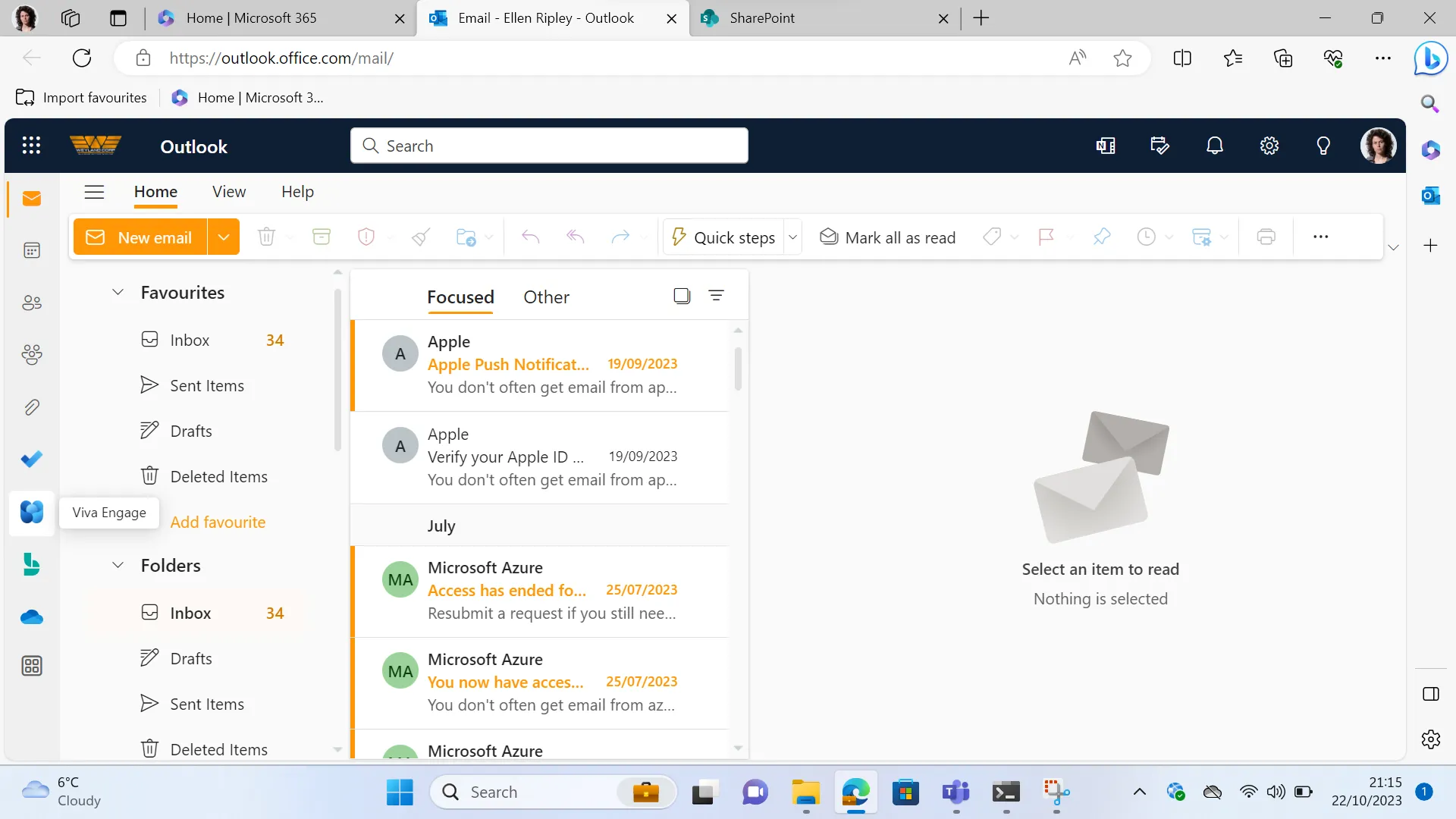This screenshot has height=819, width=1456.
Task: Expand the ribbon with the chevron
Action: (1393, 248)
